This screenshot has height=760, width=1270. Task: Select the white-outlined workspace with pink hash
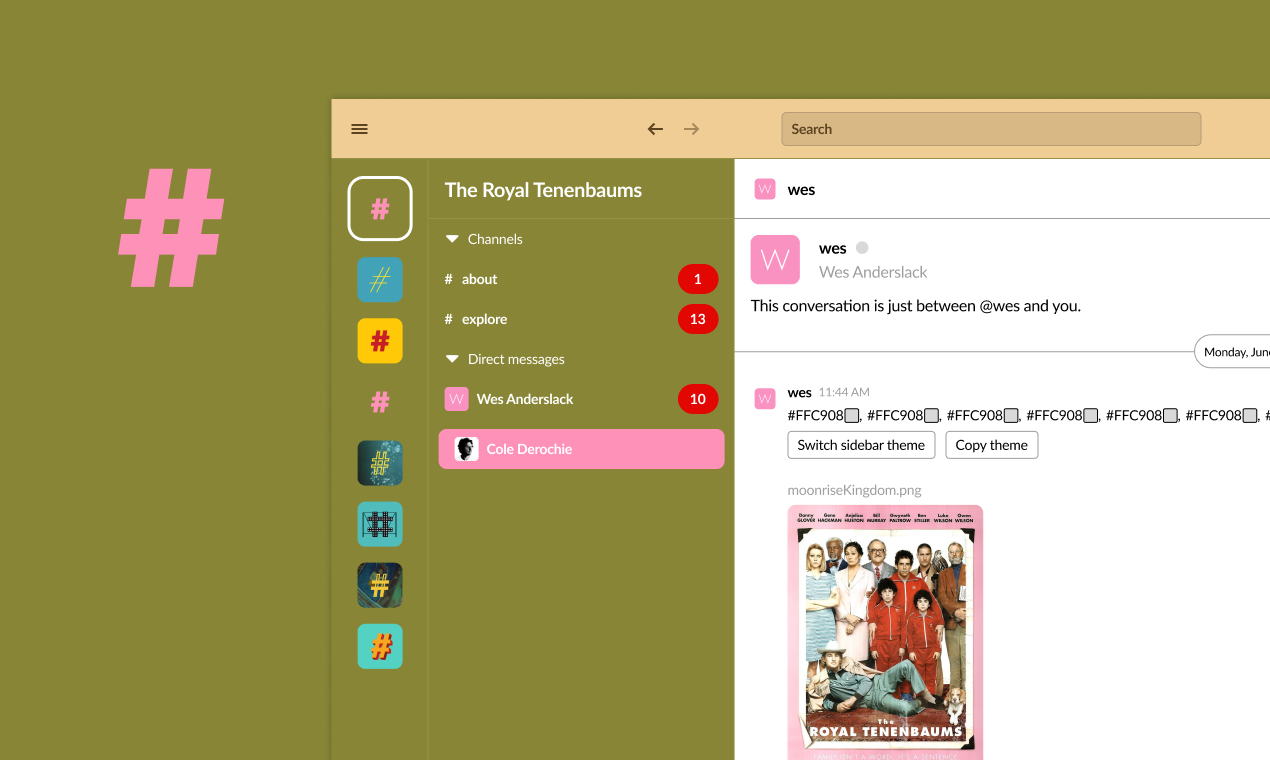pos(380,208)
